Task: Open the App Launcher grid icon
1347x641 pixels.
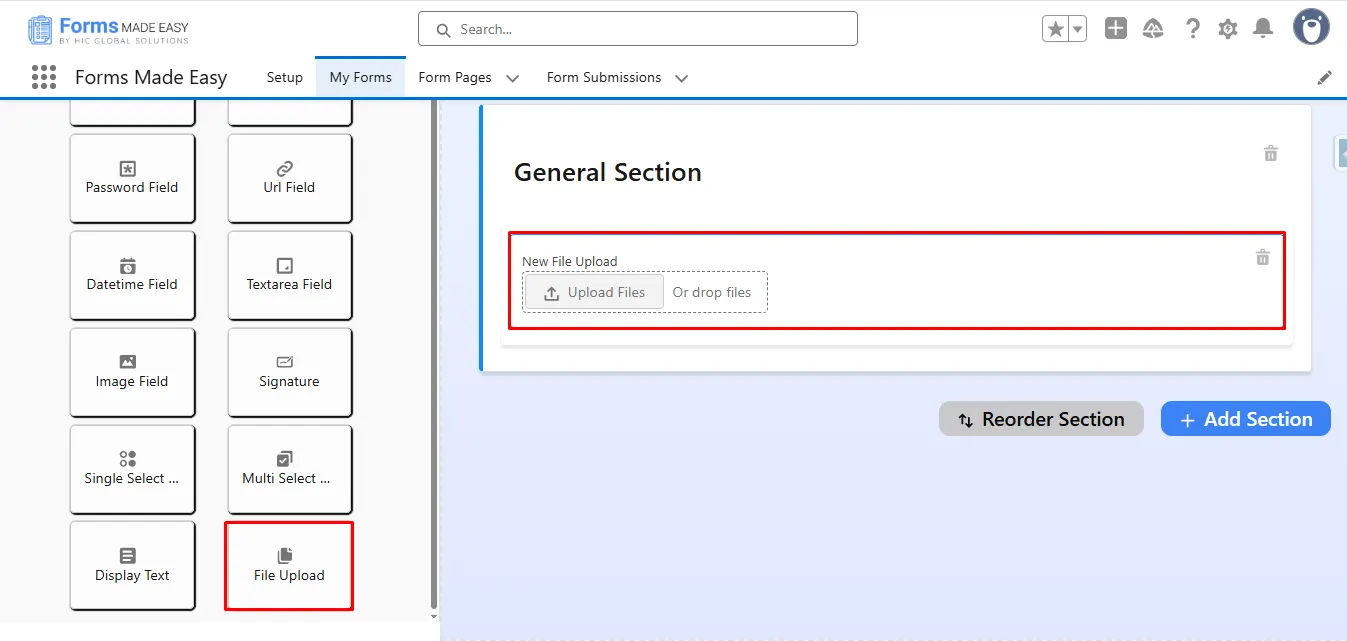Action: click(x=43, y=77)
